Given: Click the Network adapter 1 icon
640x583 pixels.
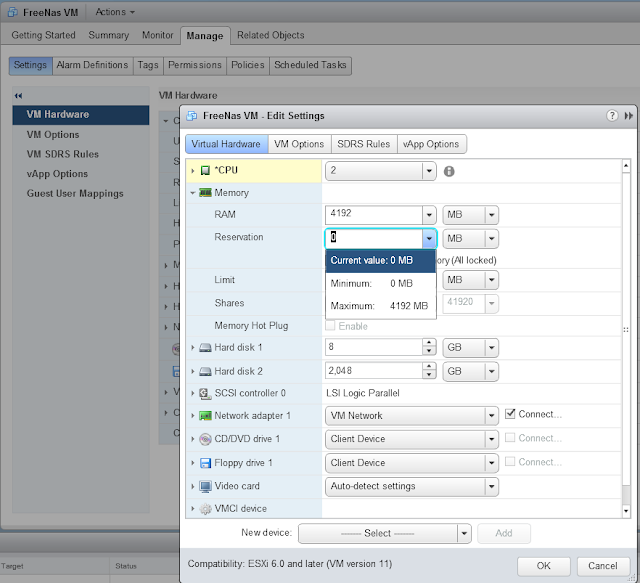Looking at the screenshot, I should point(205,416).
